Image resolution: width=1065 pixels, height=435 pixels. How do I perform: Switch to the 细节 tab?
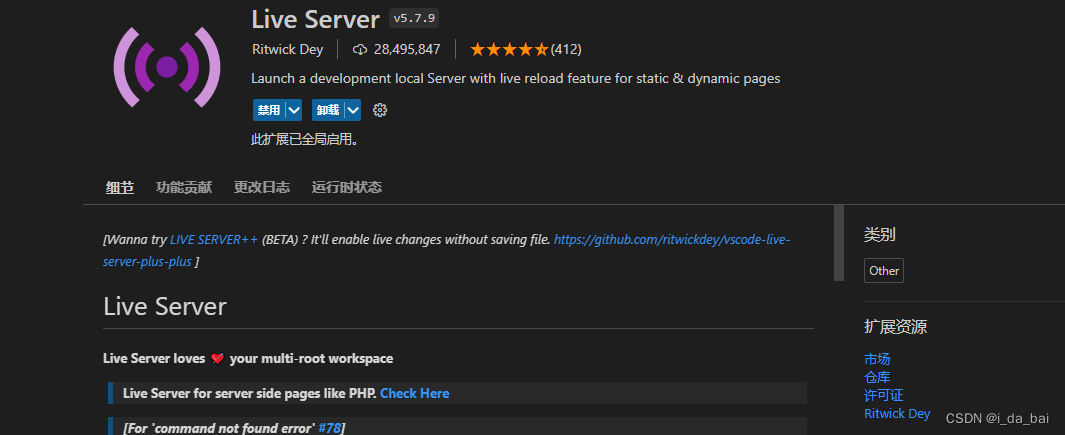click(120, 188)
